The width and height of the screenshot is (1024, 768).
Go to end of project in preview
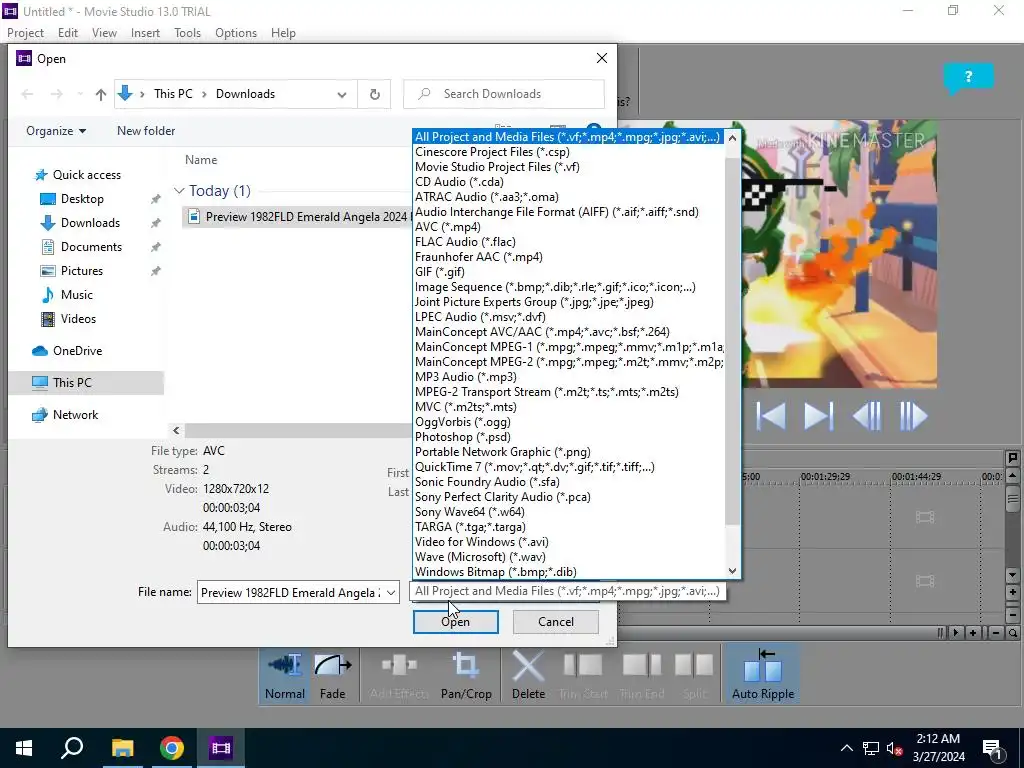818,416
